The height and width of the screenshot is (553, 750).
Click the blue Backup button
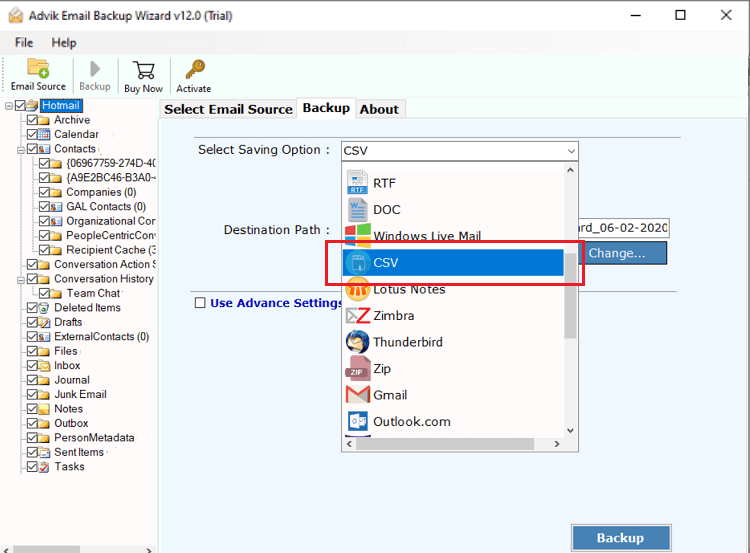pos(621,538)
